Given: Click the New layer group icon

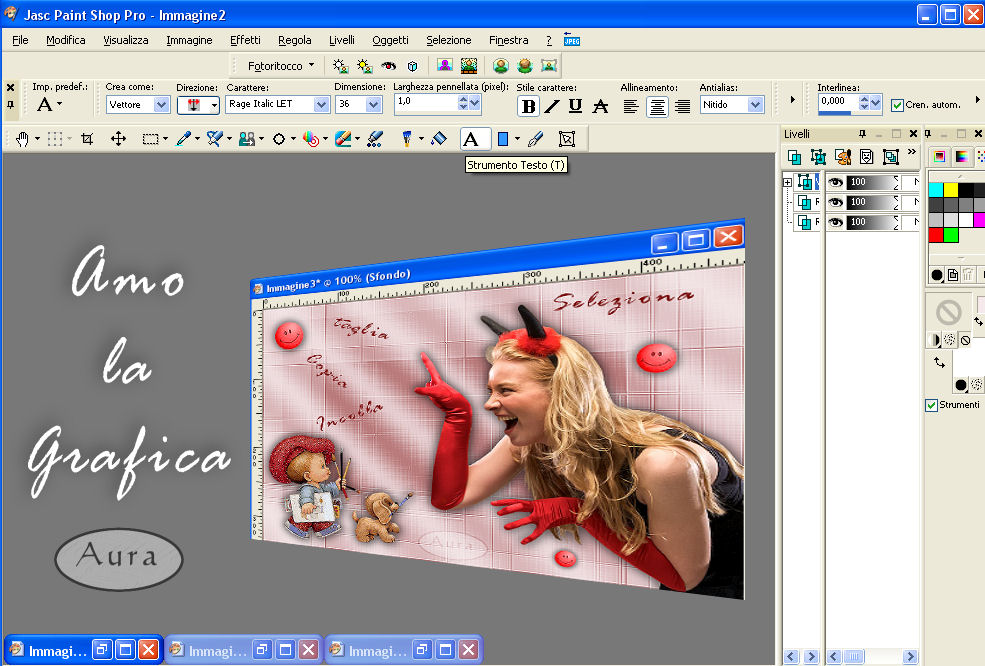Looking at the screenshot, I should click(x=890, y=157).
